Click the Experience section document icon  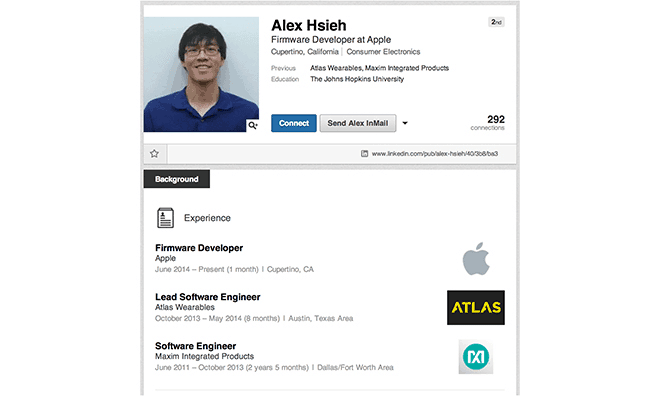tap(165, 218)
